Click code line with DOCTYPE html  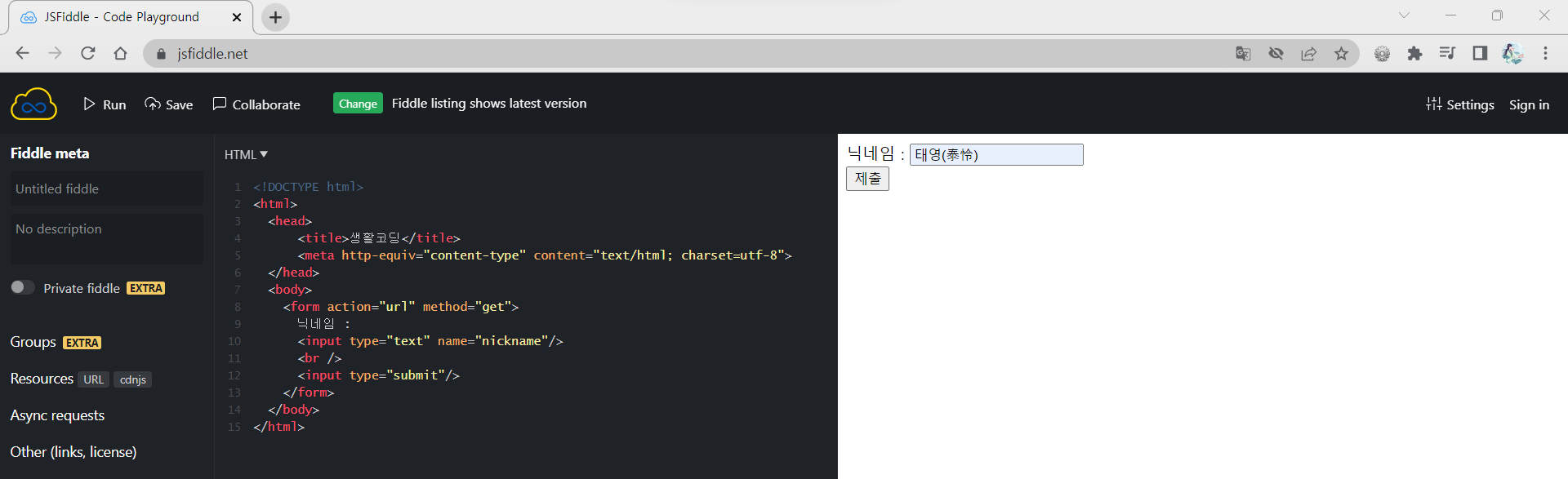[308, 187]
